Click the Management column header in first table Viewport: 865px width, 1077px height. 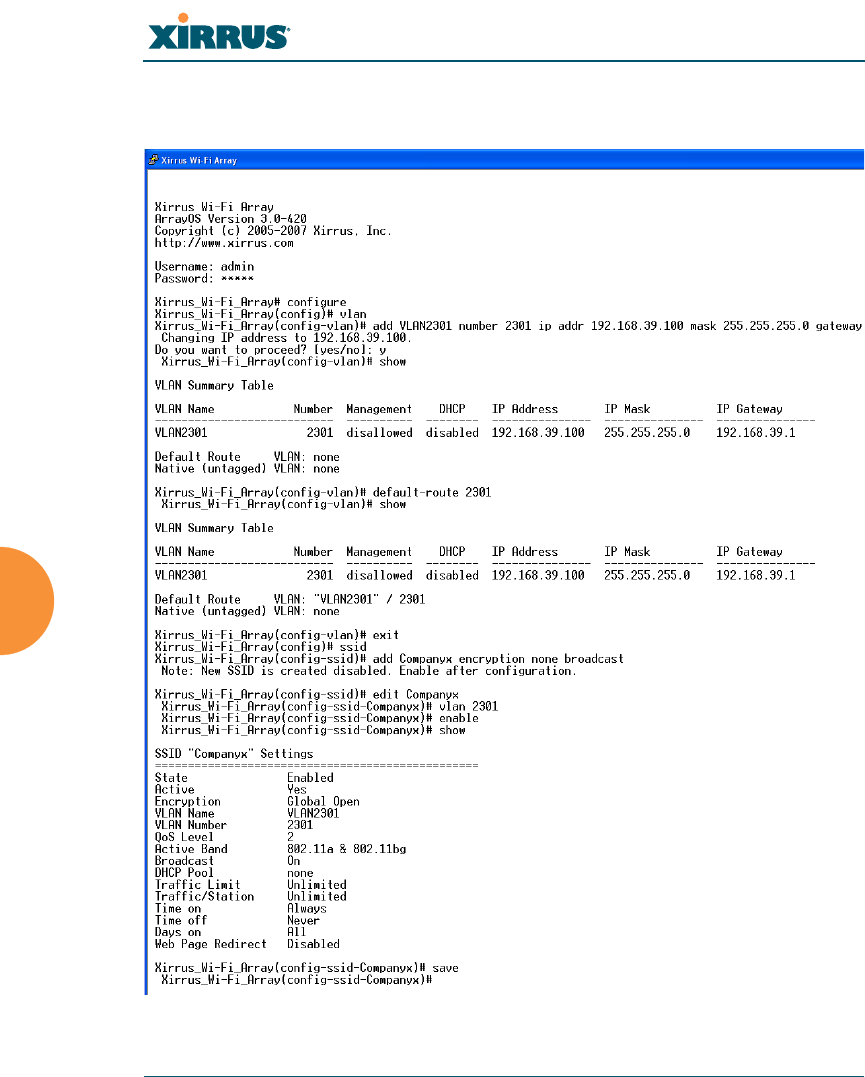click(x=379, y=409)
